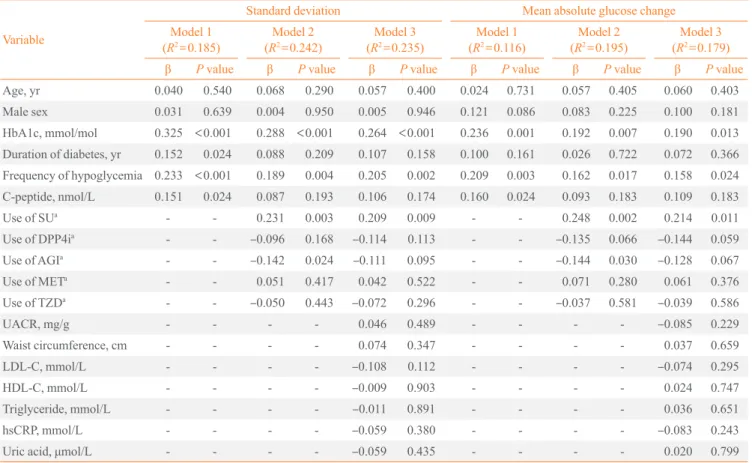Image resolution: width=752 pixels, height=463 pixels.
Task: Select the 0.325 value in HbA1c row
Action: (168, 133)
